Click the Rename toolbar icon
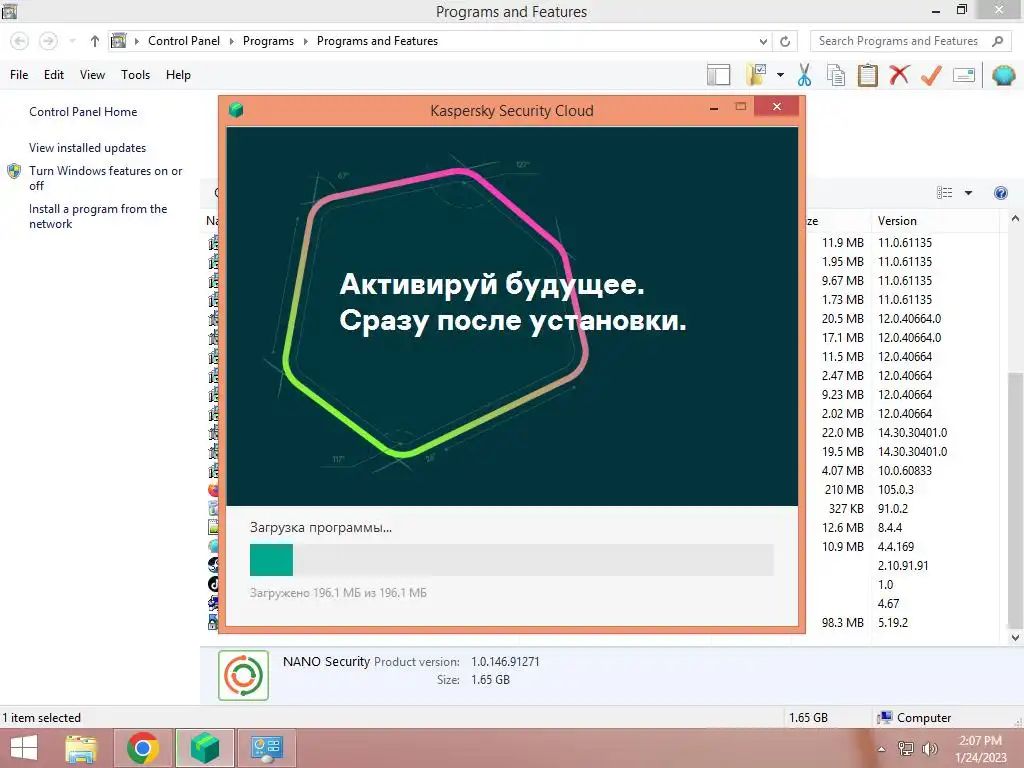The width and height of the screenshot is (1024, 768). tap(964, 75)
